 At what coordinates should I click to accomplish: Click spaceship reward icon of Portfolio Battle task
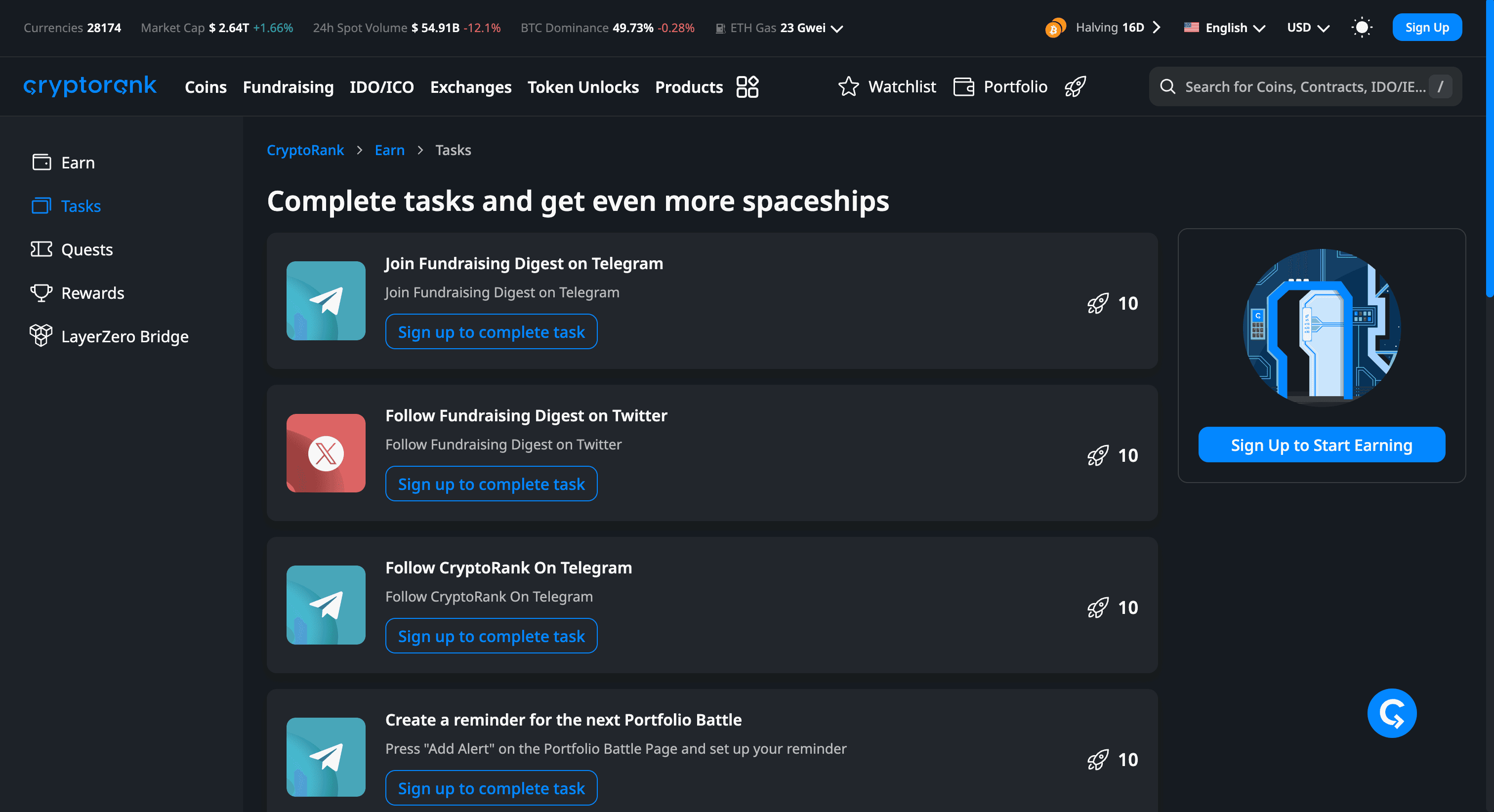1098,759
